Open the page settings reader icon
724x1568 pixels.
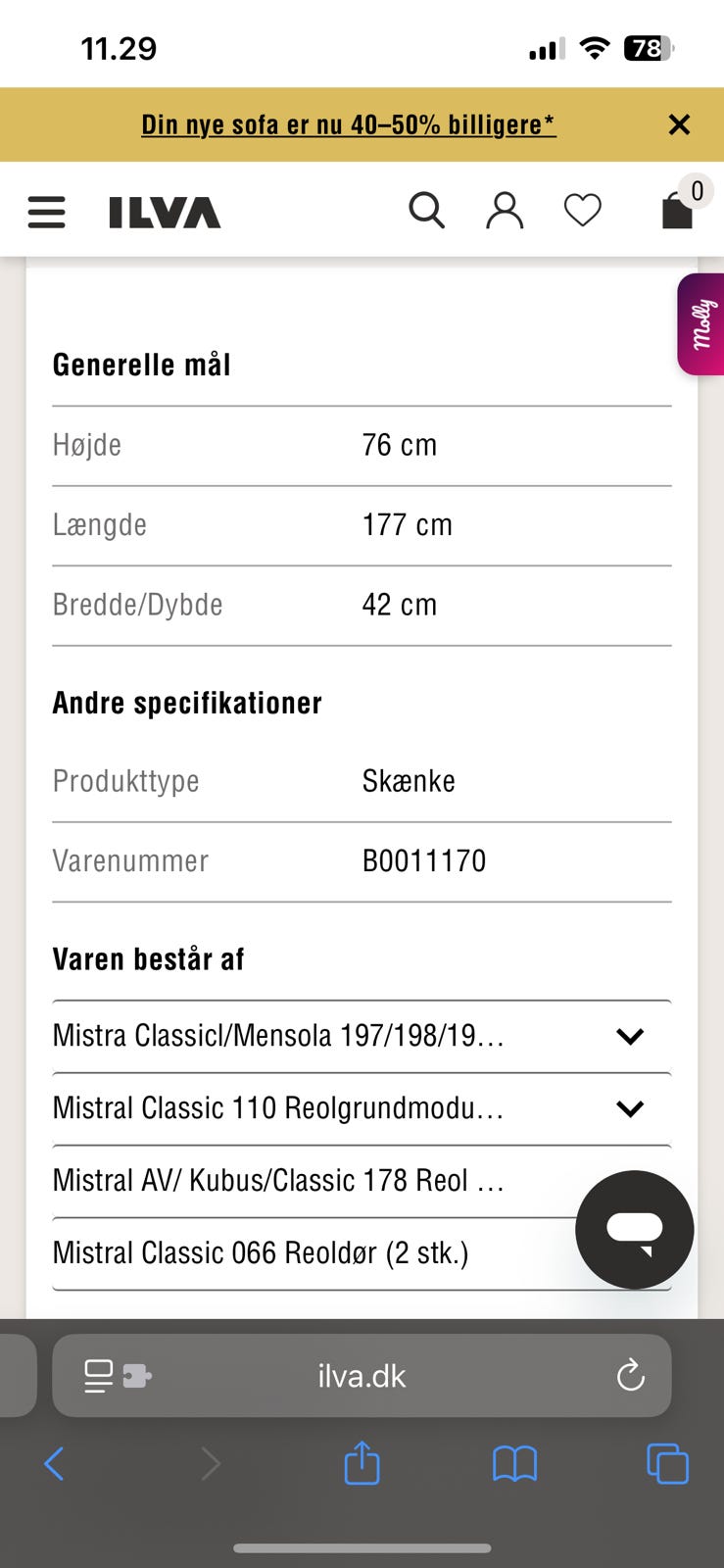pyautogui.click(x=118, y=1376)
